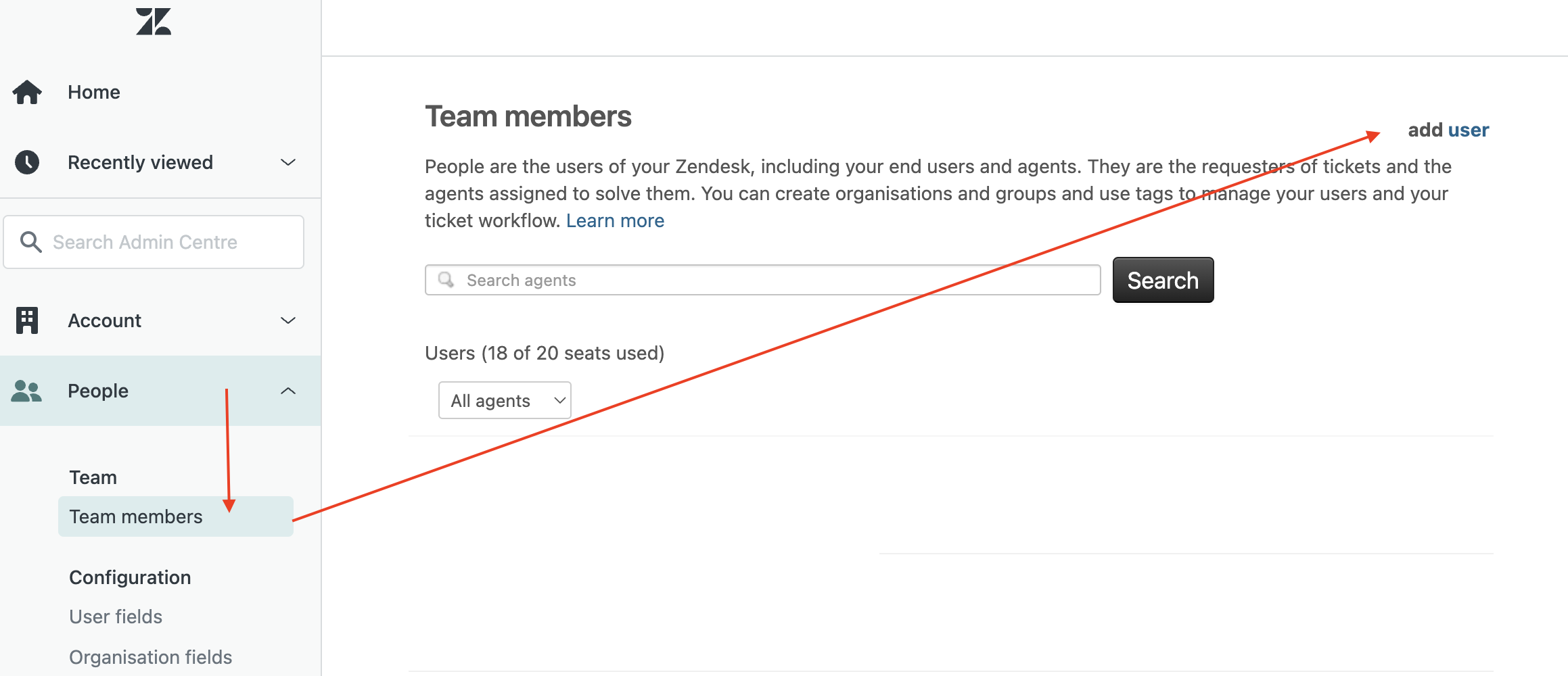Select the People sidebar icon
Image resolution: width=1568 pixels, height=676 pixels.
coord(27,391)
